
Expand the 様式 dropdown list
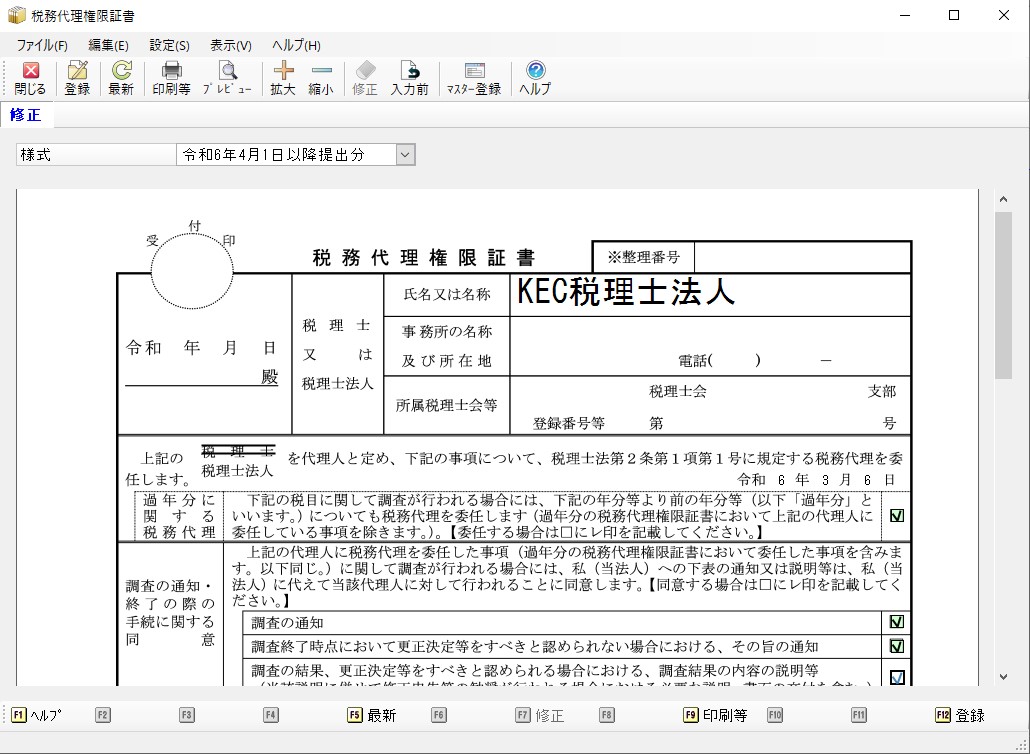[405, 155]
